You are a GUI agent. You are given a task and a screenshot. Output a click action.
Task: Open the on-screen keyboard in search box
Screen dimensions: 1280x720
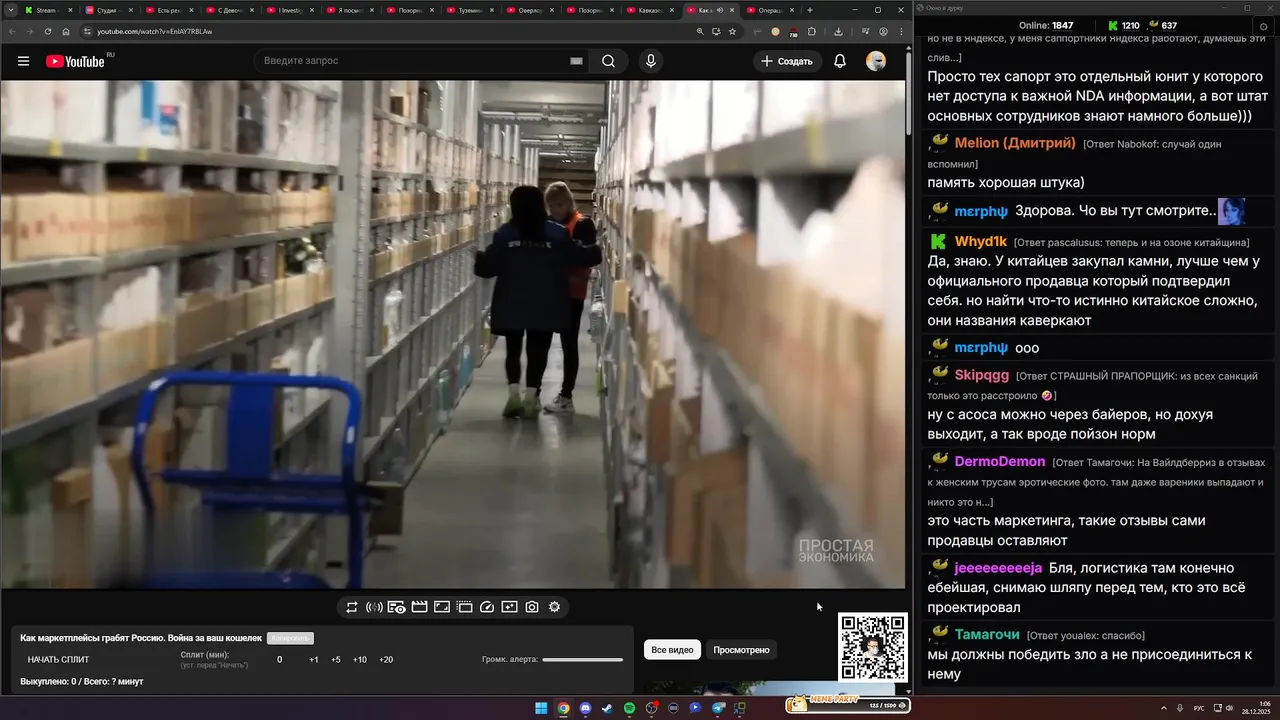[x=576, y=61]
